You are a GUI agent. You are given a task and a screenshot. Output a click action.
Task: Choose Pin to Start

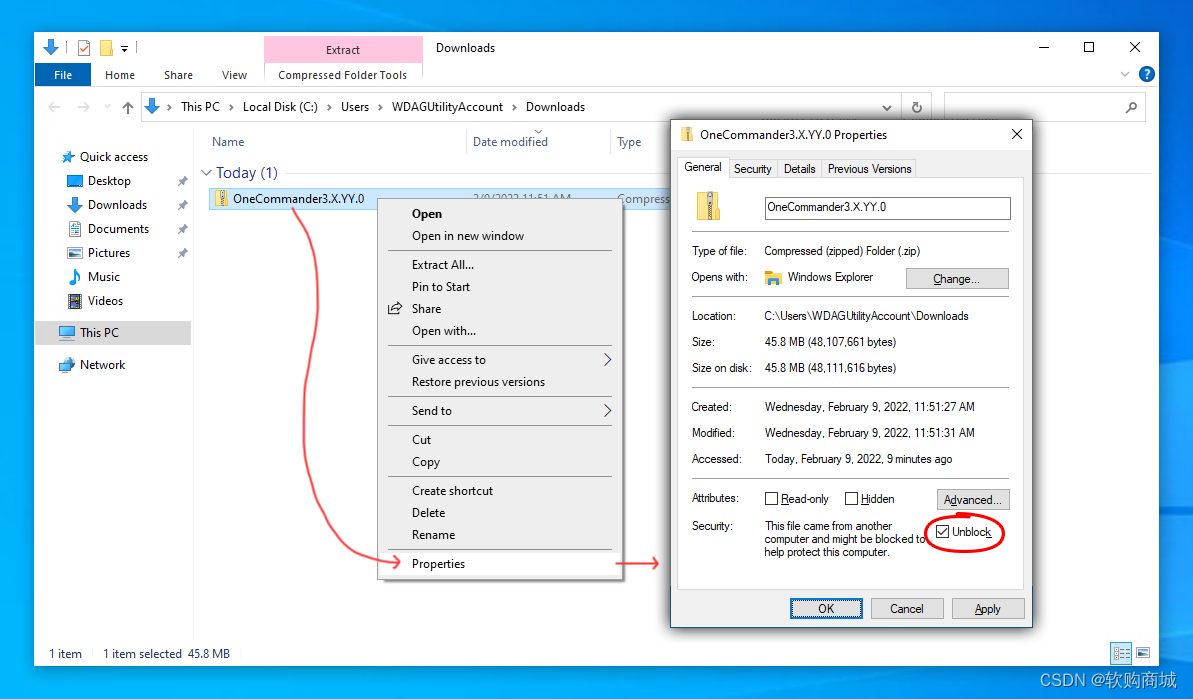(x=441, y=287)
